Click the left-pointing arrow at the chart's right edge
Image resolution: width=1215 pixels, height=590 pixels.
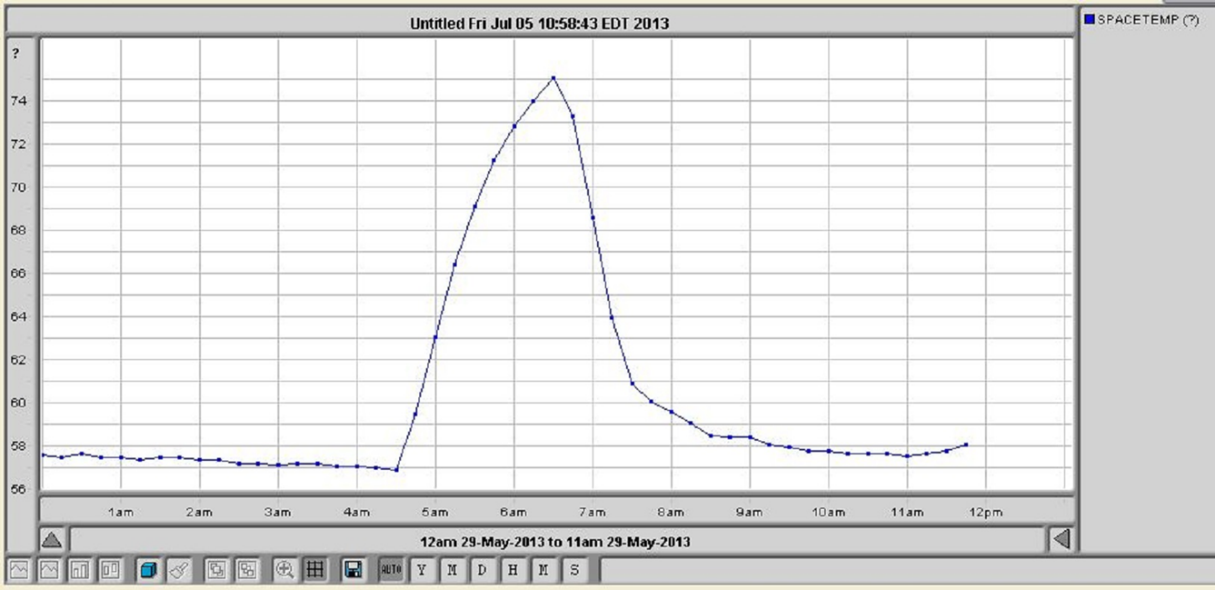click(x=1063, y=536)
